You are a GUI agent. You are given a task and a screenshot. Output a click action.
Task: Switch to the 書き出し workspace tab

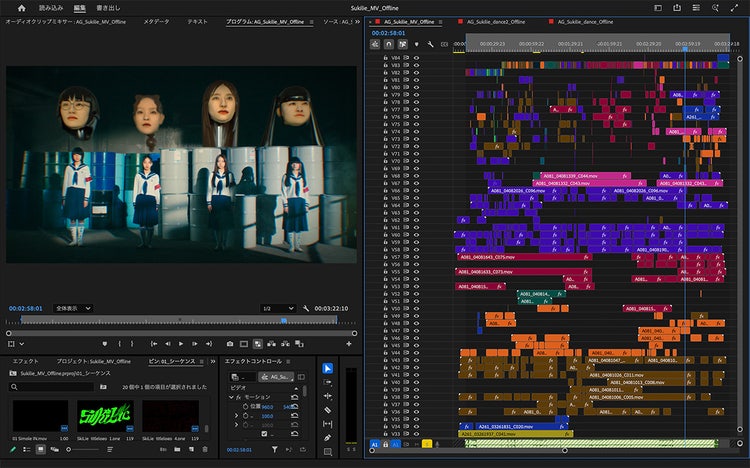pyautogui.click(x=110, y=8)
